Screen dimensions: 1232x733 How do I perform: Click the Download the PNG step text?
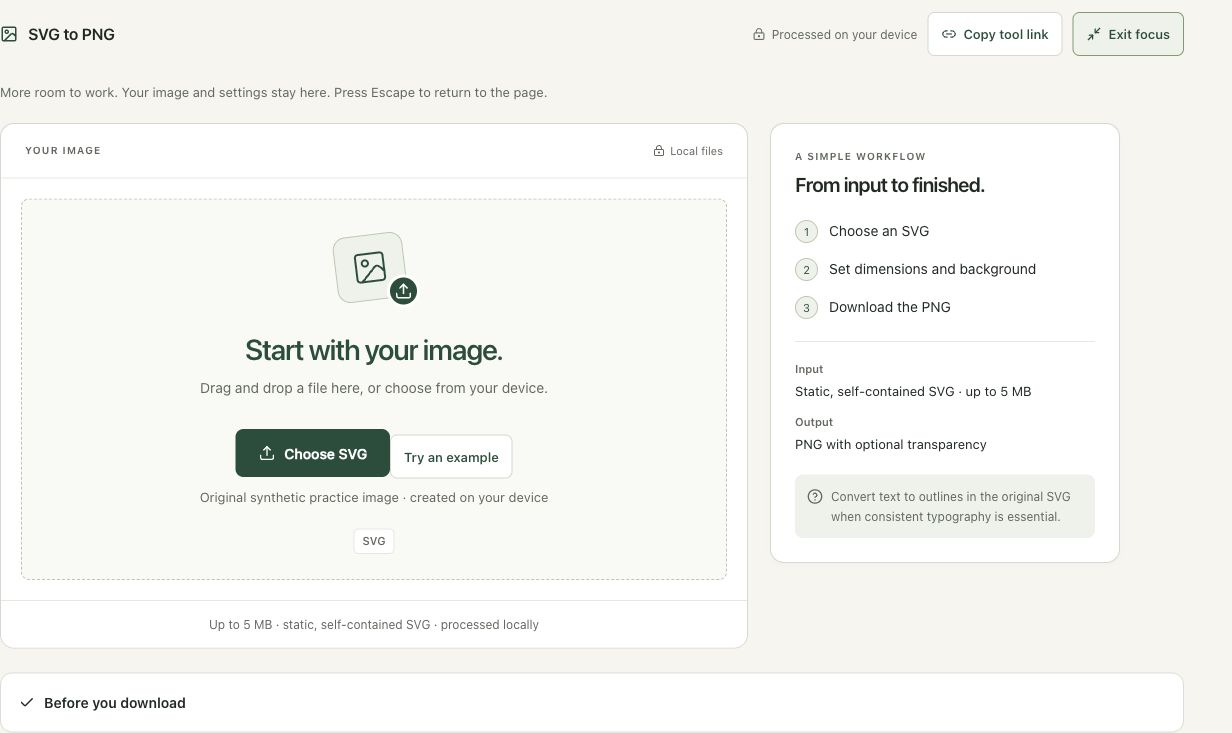tap(890, 307)
